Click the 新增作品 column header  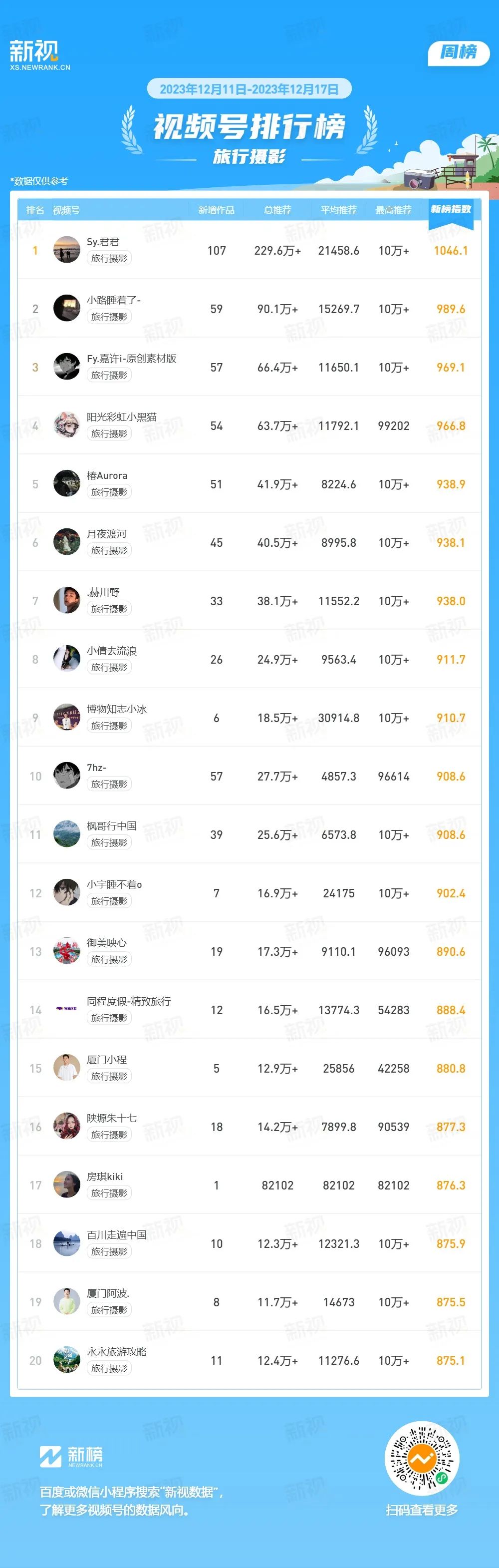pos(216,210)
